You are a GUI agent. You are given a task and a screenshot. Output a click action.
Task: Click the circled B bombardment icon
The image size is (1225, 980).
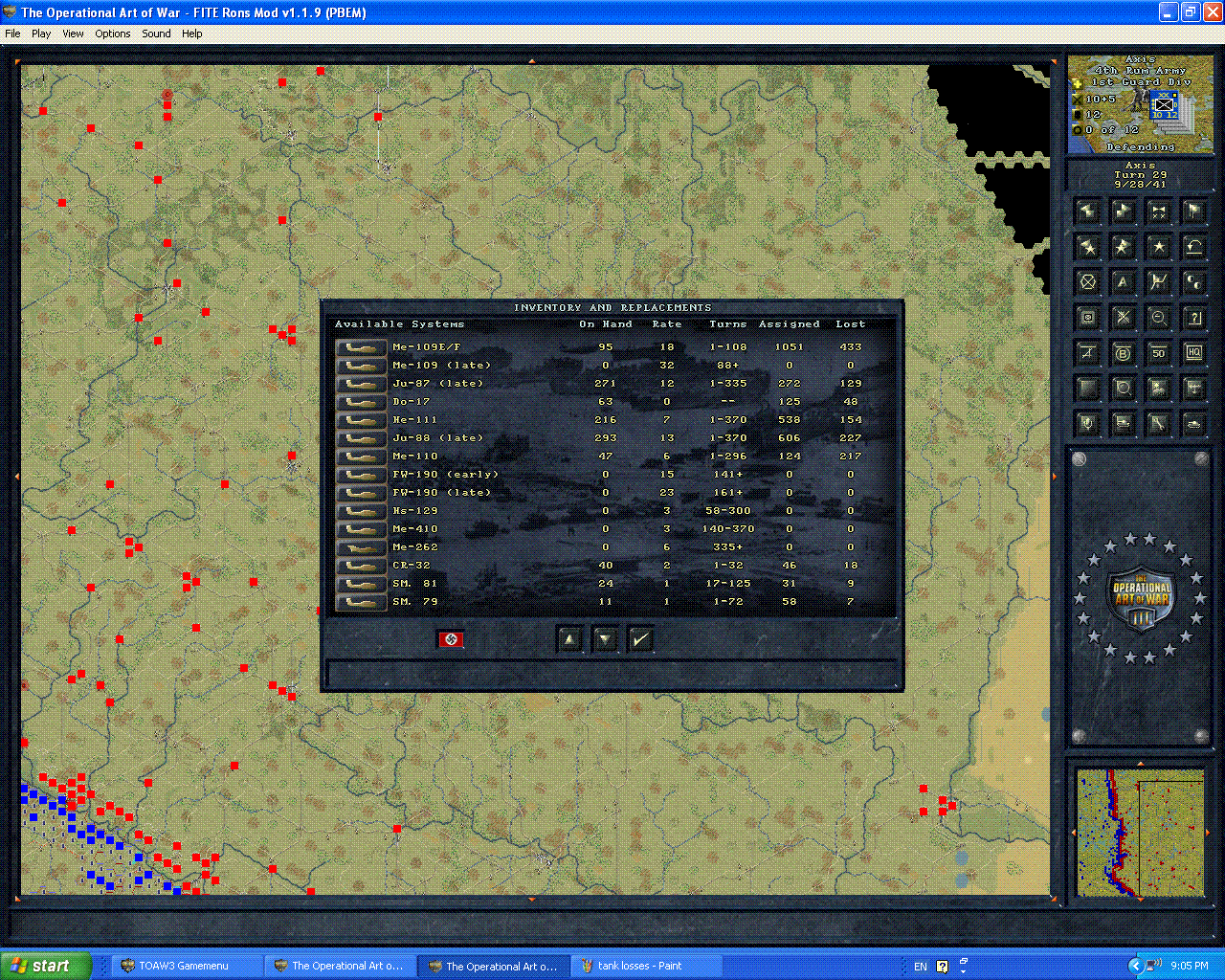tap(1123, 352)
